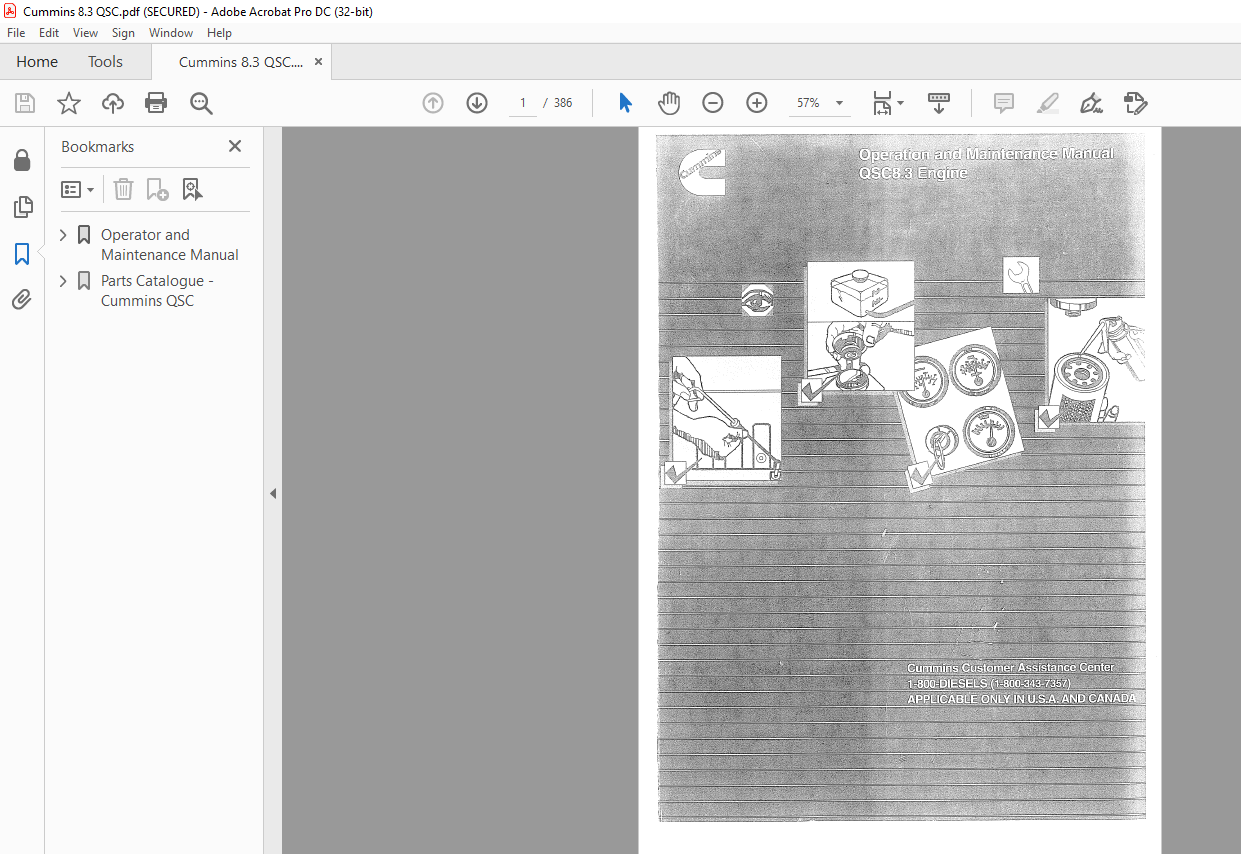This screenshot has height=854, width=1241.
Task: Expand the Operator and Maintenance Manual bookmark
Action: pyautogui.click(x=64, y=235)
